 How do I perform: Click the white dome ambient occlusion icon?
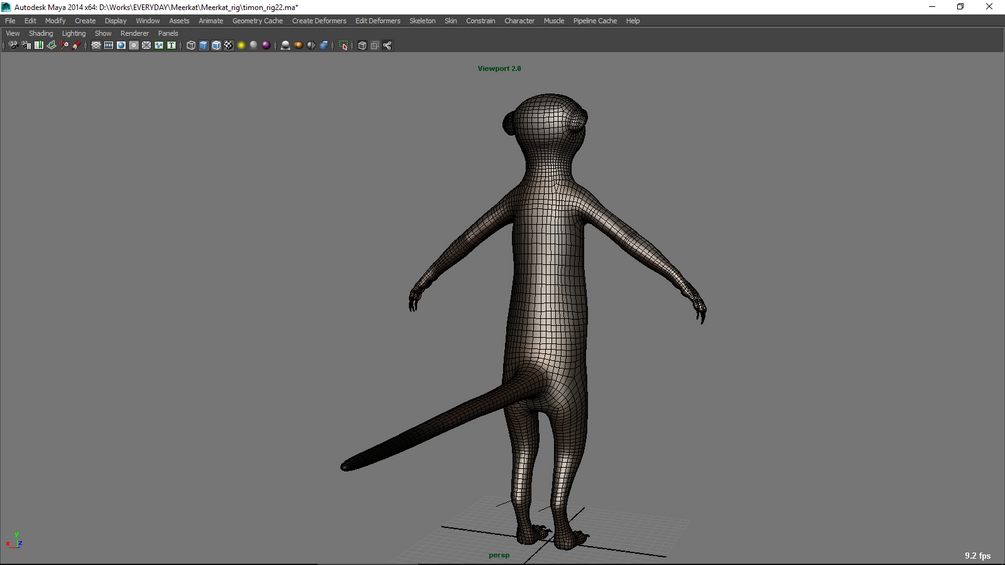[x=285, y=45]
